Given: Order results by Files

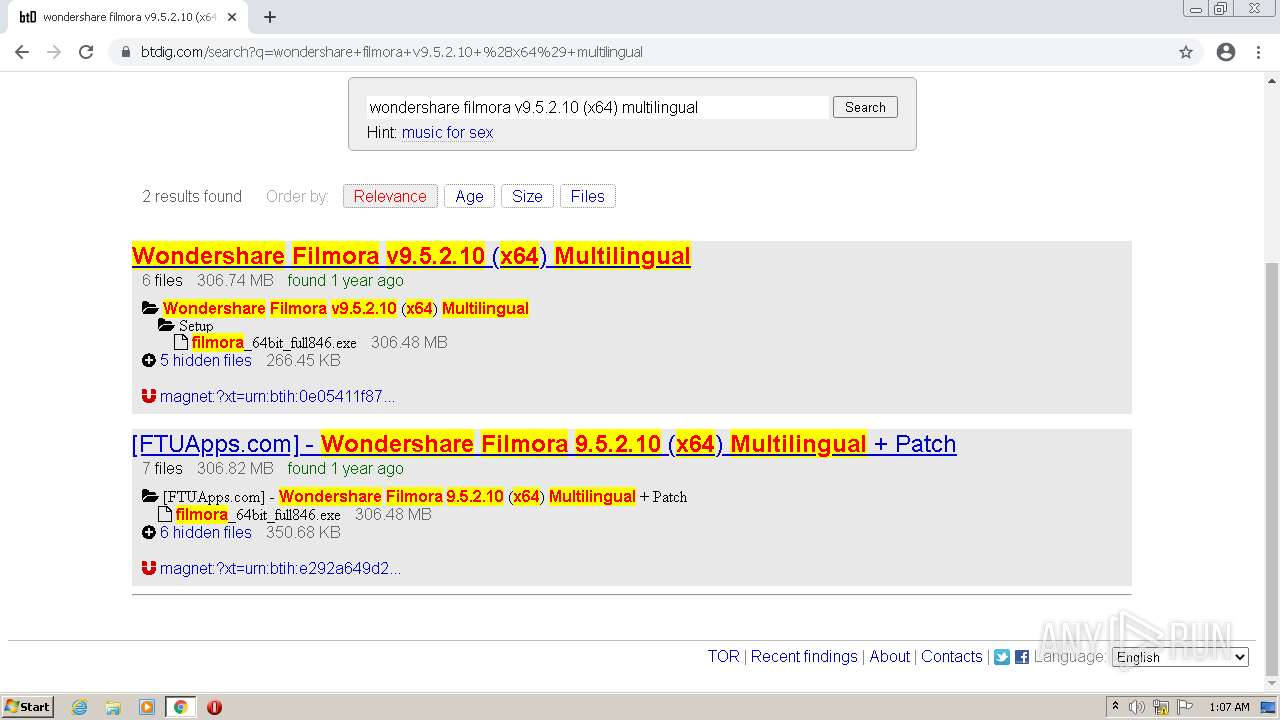Looking at the screenshot, I should coord(587,196).
